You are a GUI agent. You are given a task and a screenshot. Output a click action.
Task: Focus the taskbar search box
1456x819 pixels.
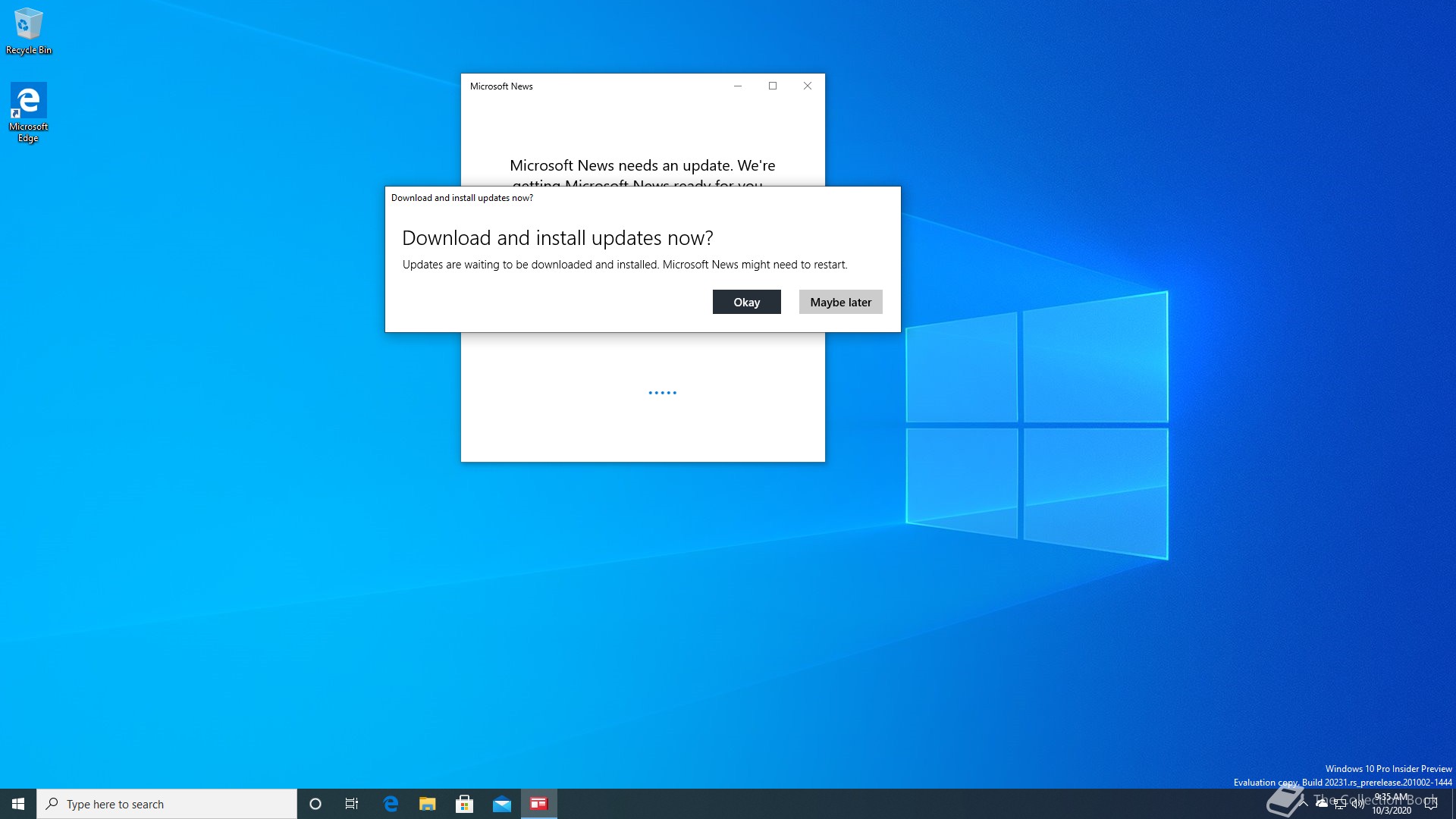click(167, 804)
